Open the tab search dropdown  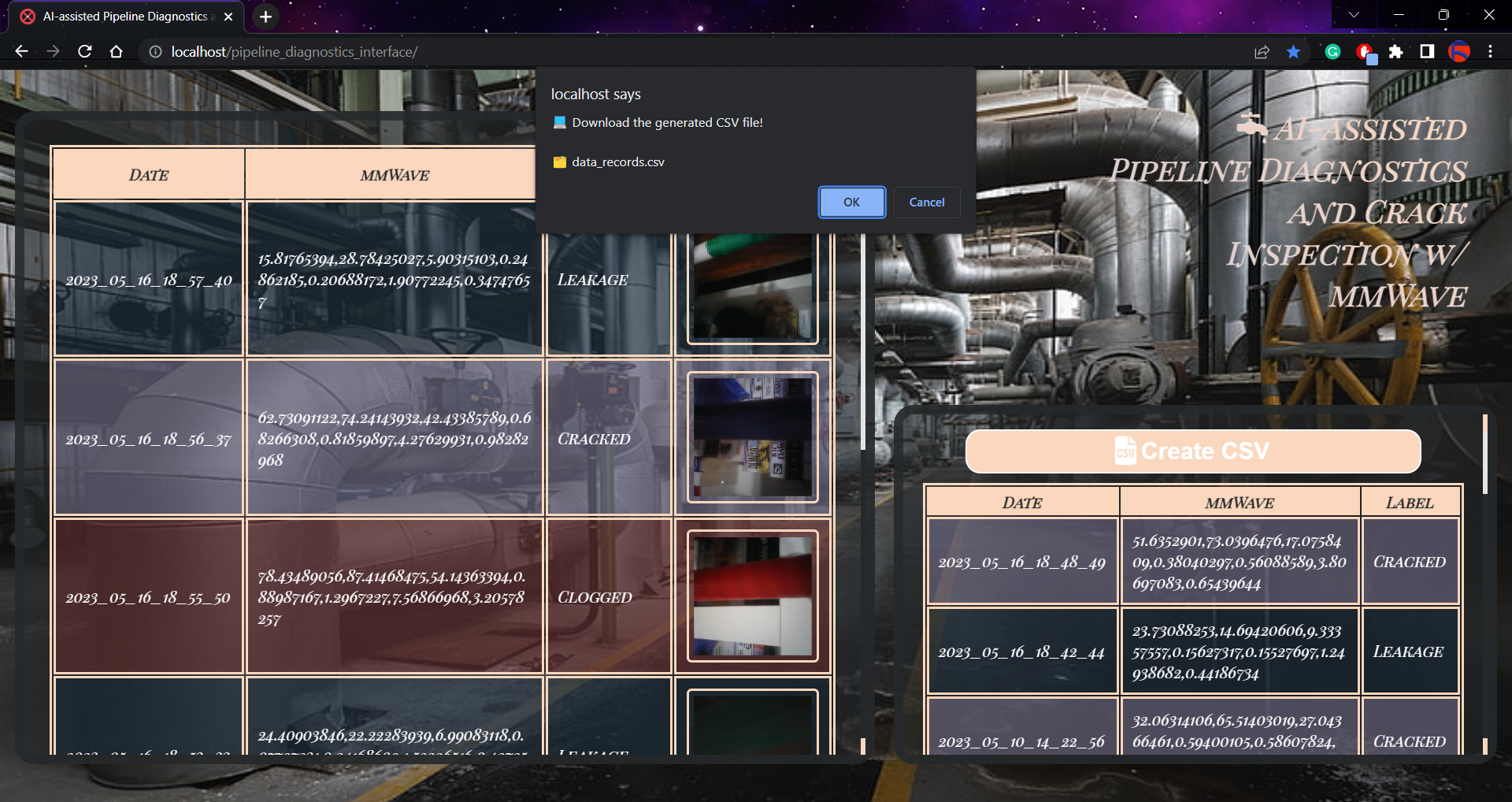1354,14
